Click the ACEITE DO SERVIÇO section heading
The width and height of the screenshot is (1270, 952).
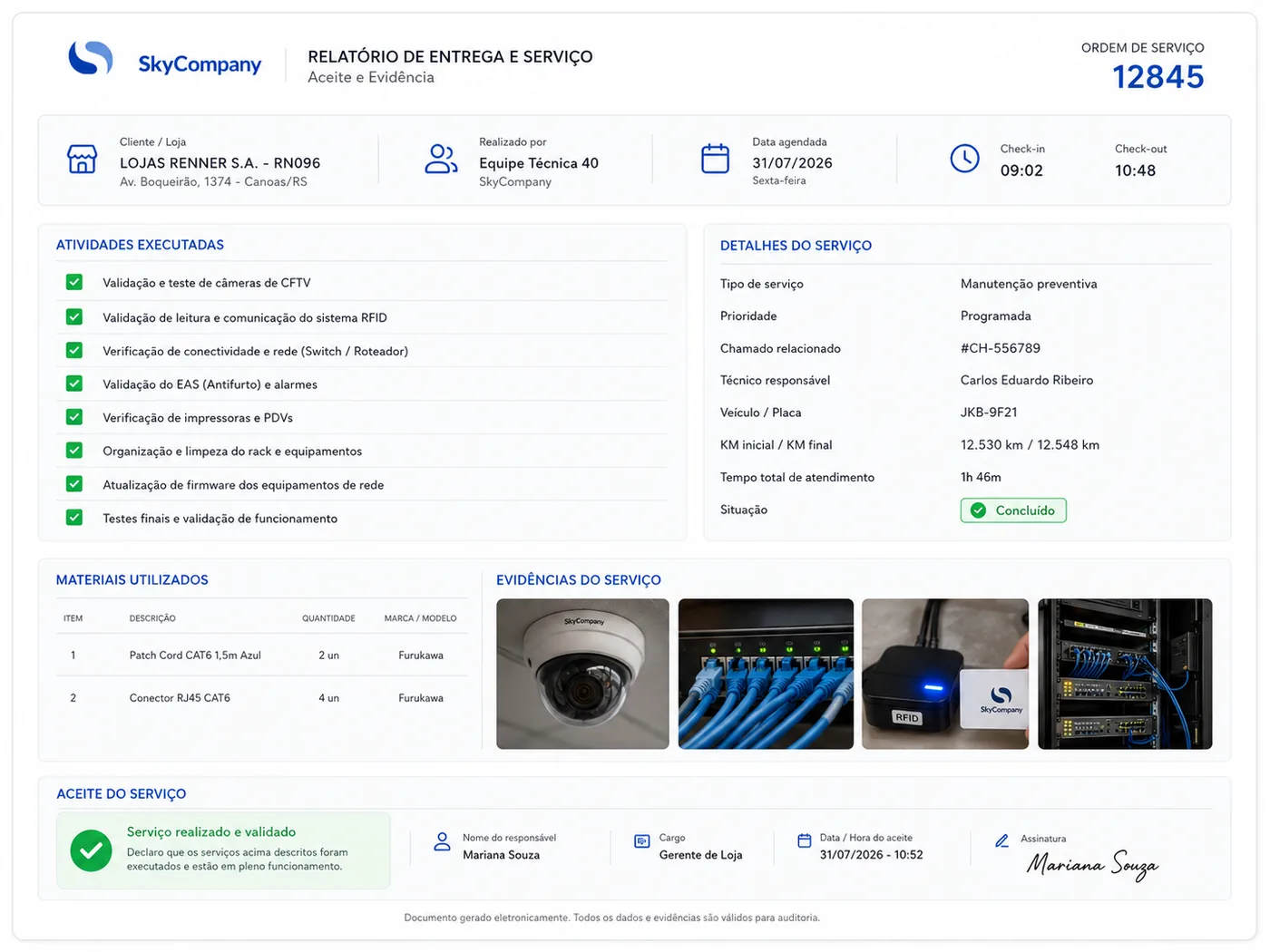pos(122,794)
